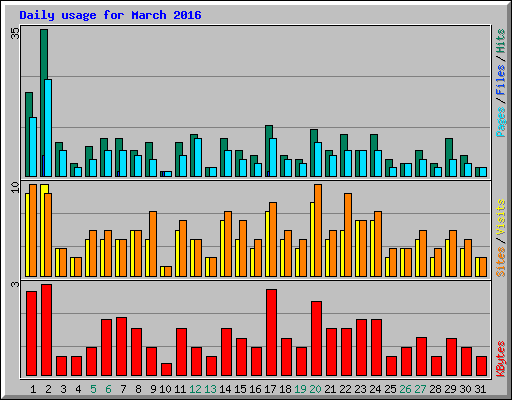512x400 pixels.
Task: Click the y-axis value 10
Action: tap(15, 187)
